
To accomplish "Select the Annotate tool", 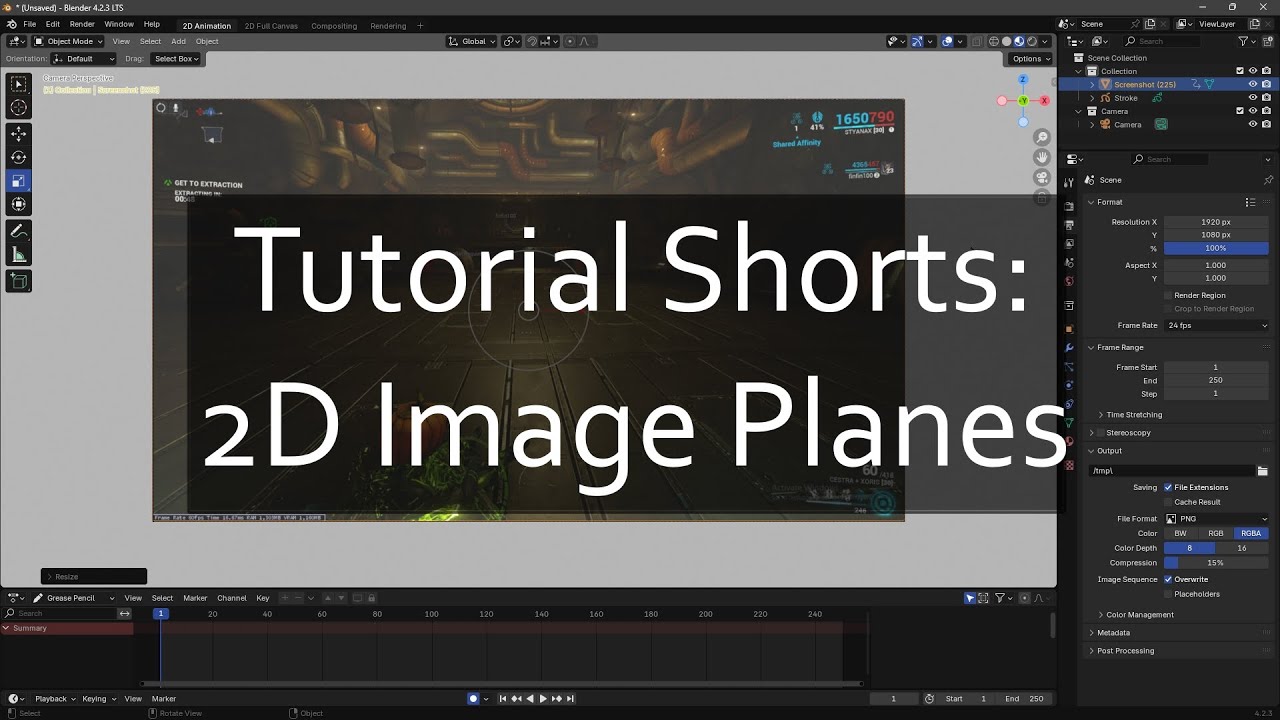I will tap(19, 231).
